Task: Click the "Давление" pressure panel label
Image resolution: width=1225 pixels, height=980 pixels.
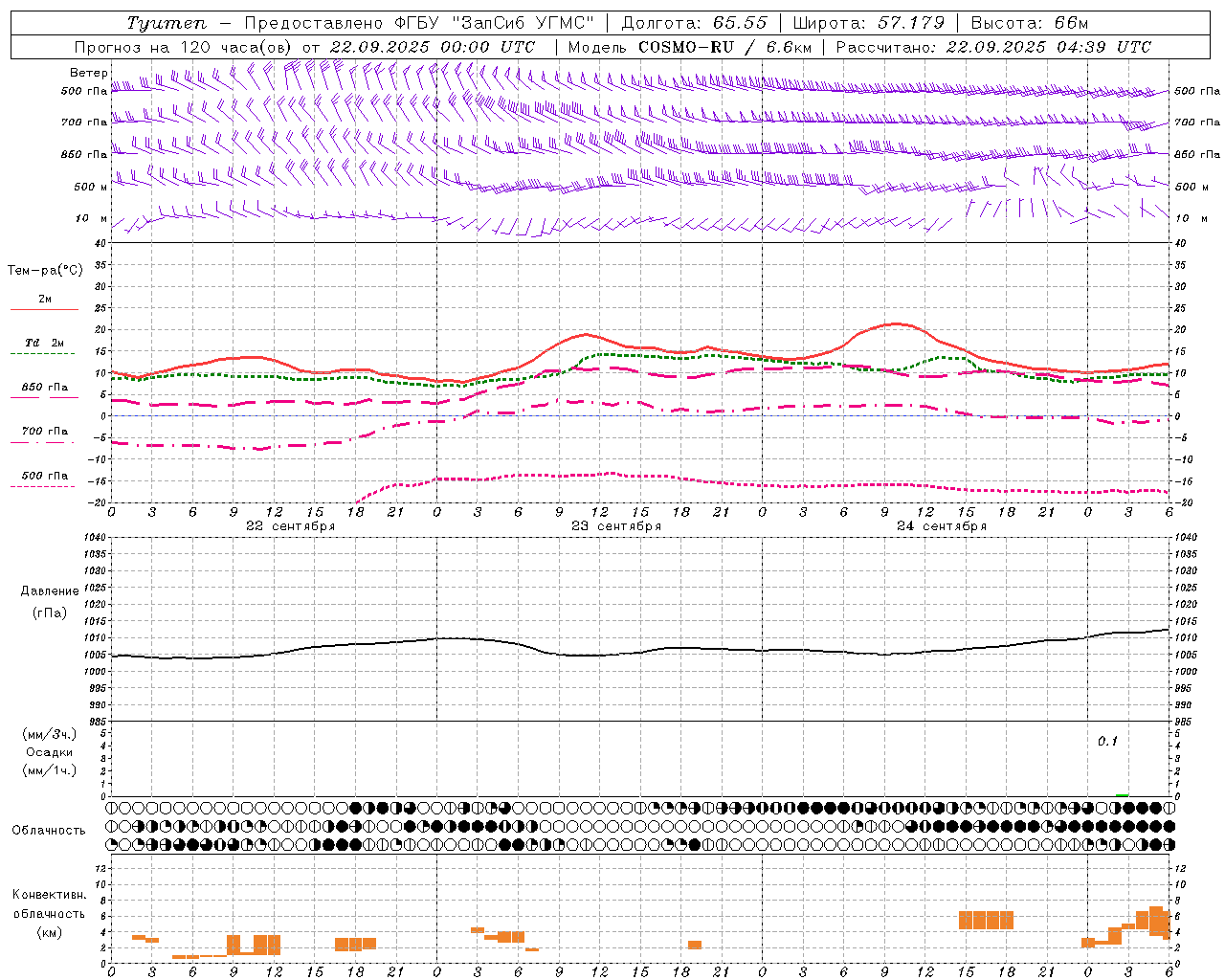Action: tap(50, 591)
